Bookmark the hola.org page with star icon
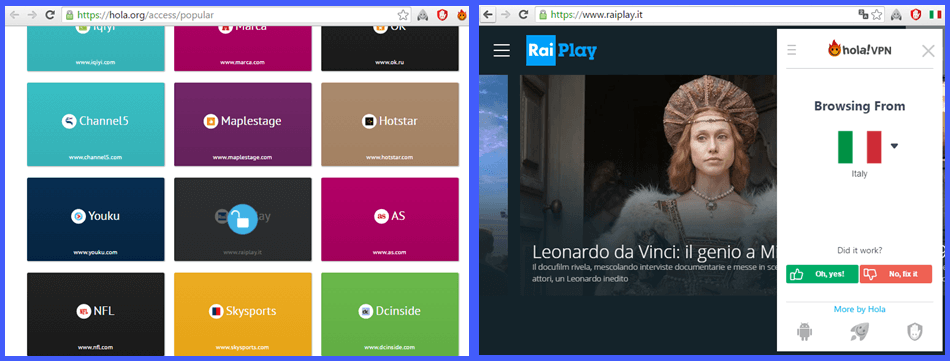Image resolution: width=950 pixels, height=361 pixels. tap(403, 15)
